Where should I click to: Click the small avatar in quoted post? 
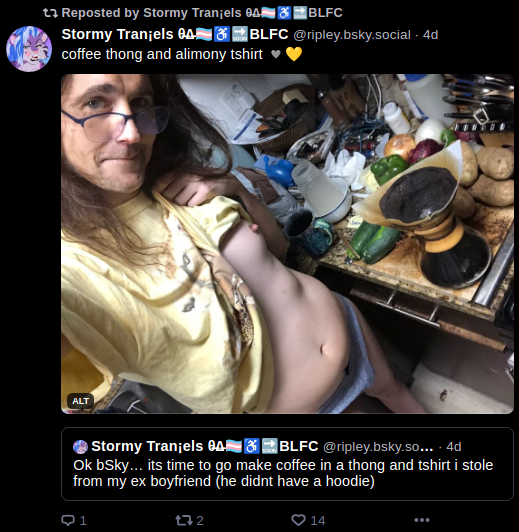pyautogui.click(x=80, y=447)
